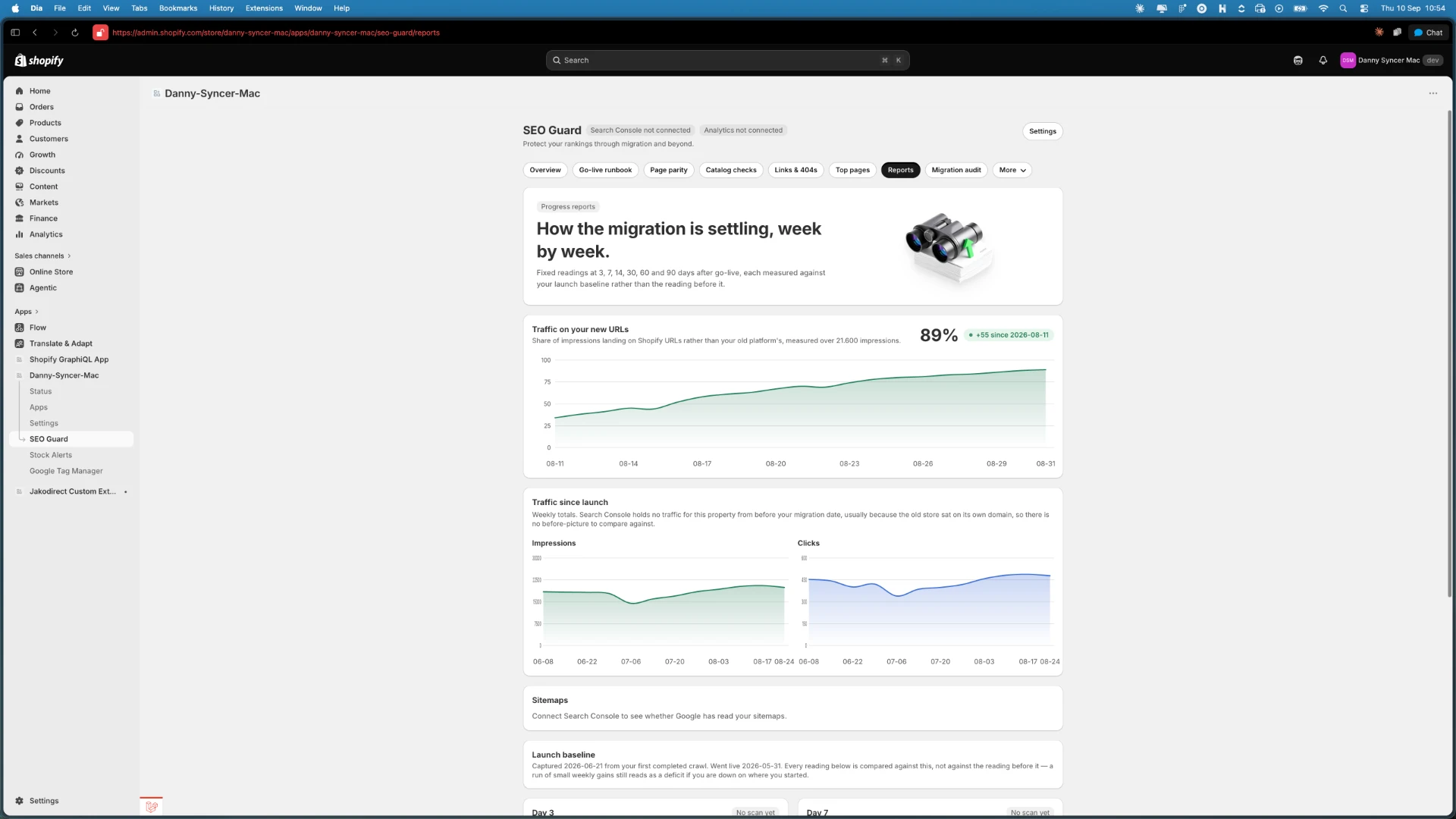The height and width of the screenshot is (819, 1456).
Task: Open the Flow app icon
Action: (20, 328)
